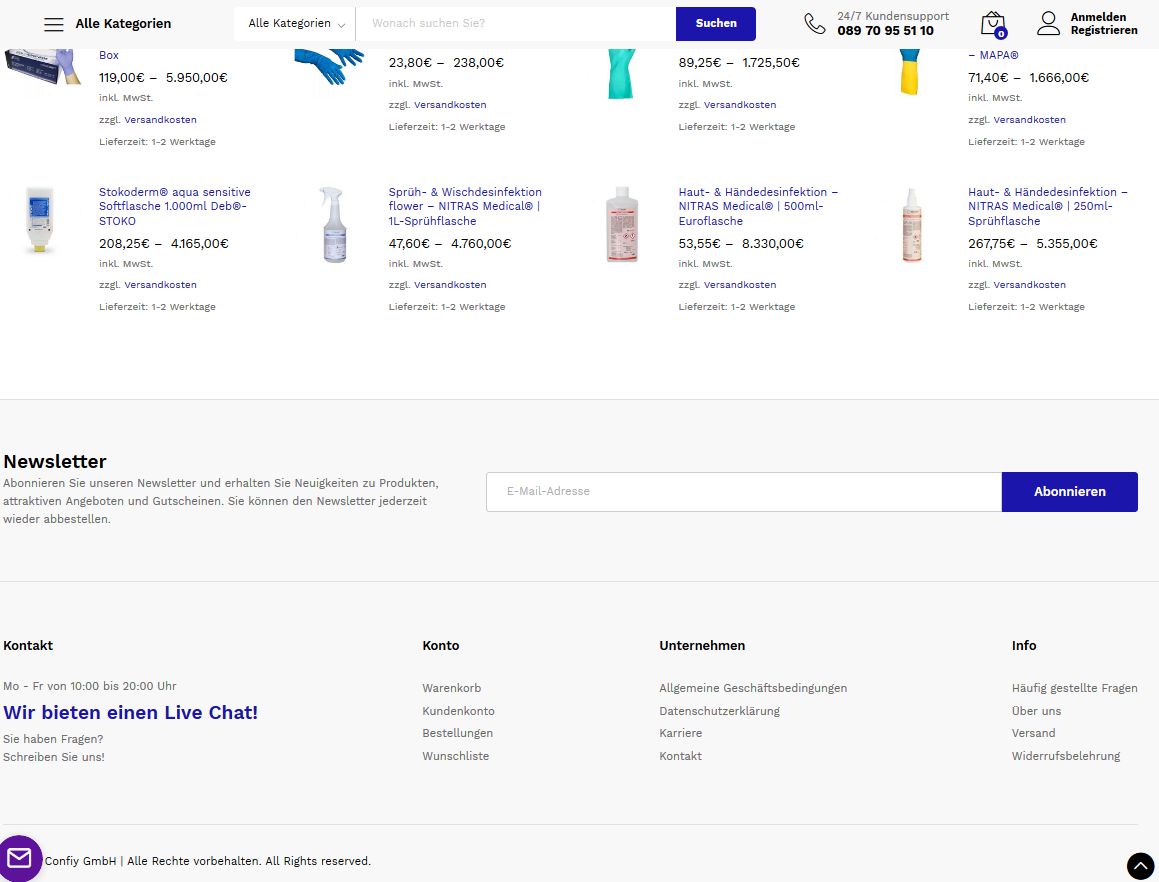Click Versandkosten under the 119,00€ product

point(160,120)
